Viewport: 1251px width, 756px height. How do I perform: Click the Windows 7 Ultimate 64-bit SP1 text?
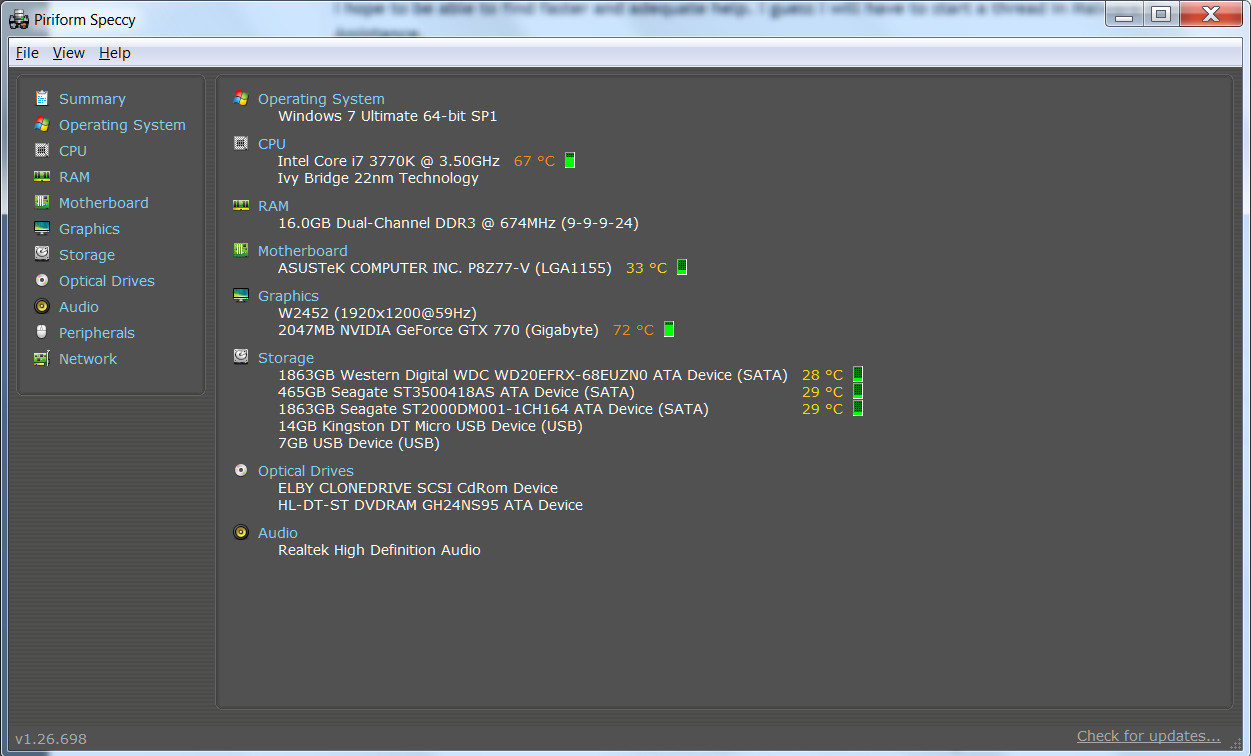(388, 116)
